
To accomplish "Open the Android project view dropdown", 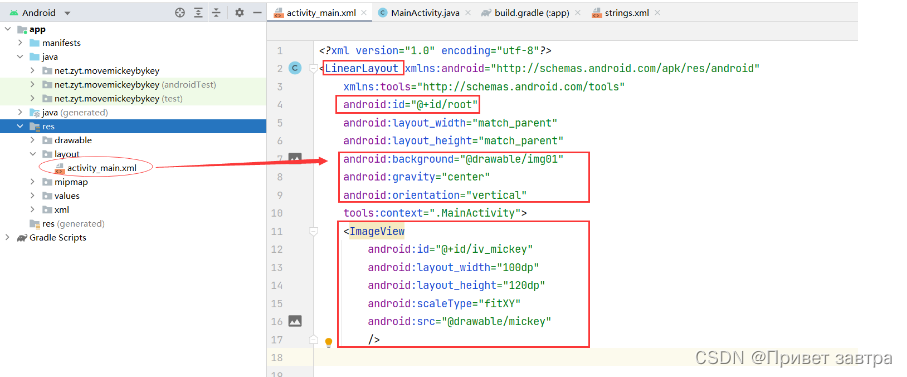I will click(x=39, y=12).
